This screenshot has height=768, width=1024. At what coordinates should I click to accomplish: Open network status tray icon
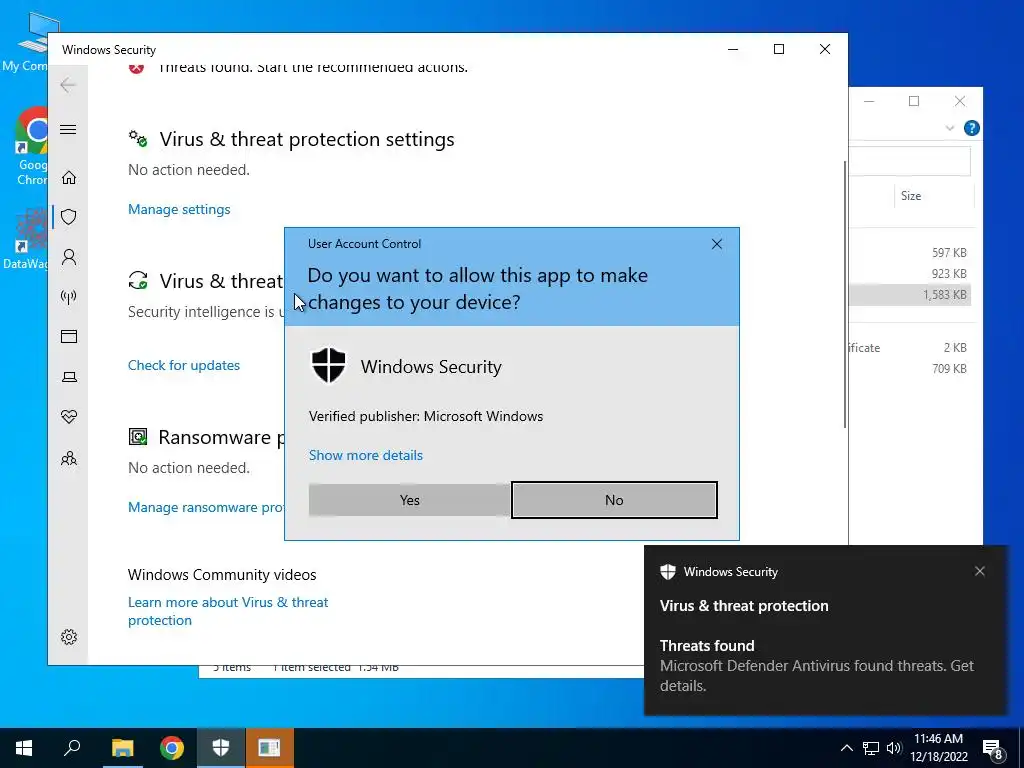(871, 748)
